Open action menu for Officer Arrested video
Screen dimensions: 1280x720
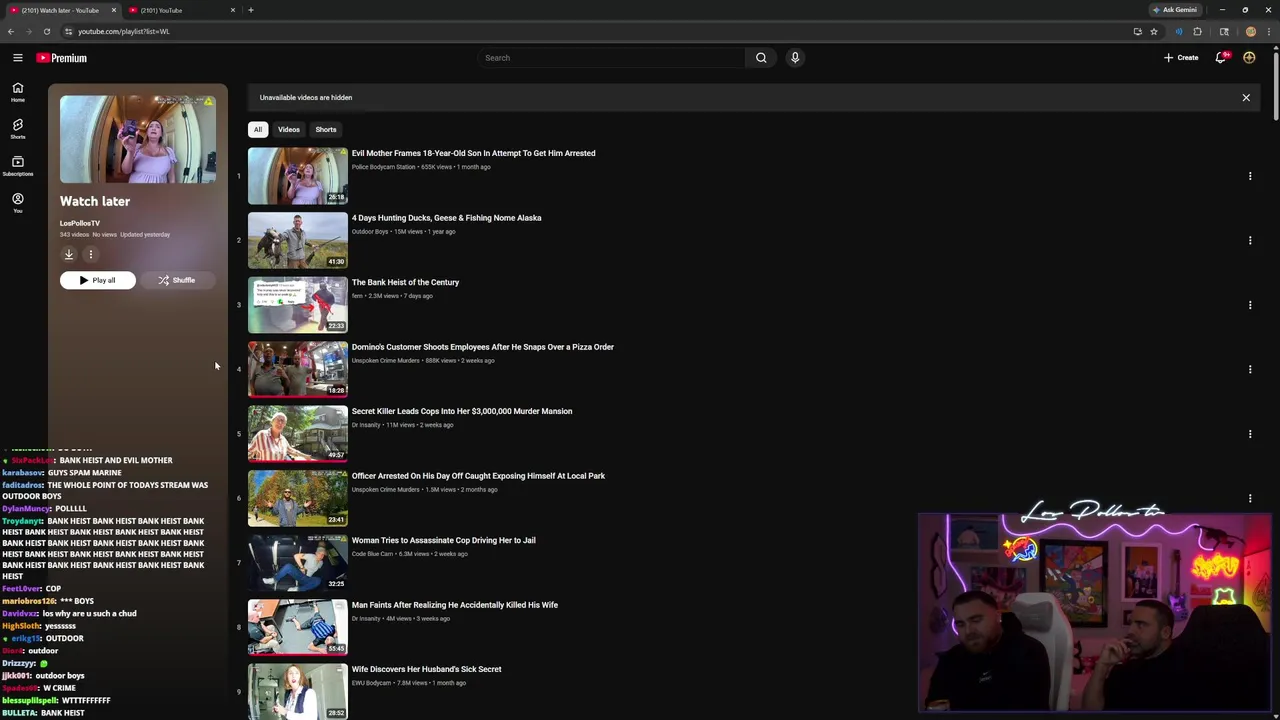point(1250,498)
